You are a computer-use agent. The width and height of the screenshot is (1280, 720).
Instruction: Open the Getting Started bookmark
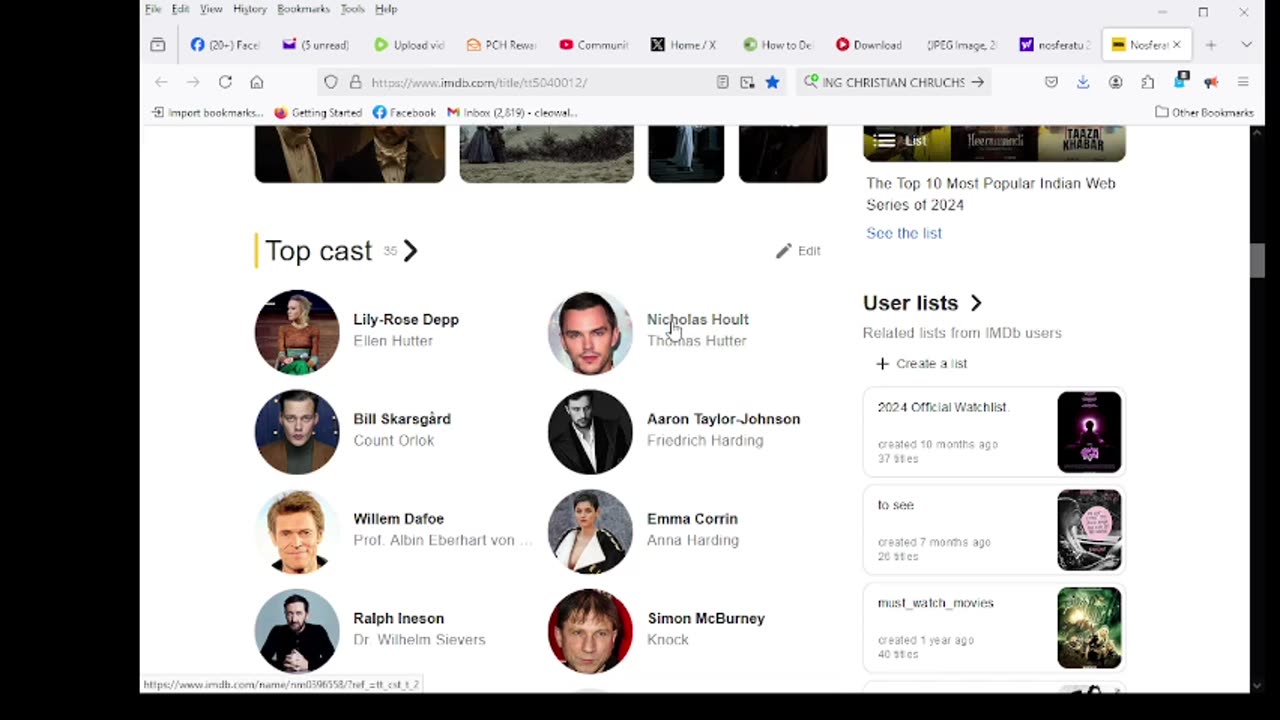(x=318, y=113)
